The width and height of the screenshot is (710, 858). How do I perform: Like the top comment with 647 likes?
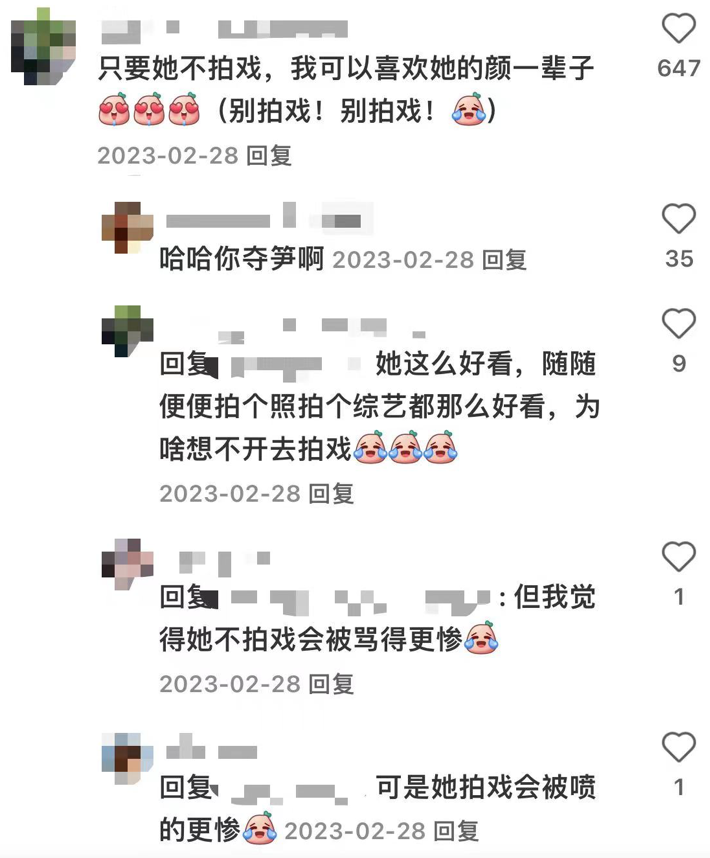pyautogui.click(x=679, y=28)
